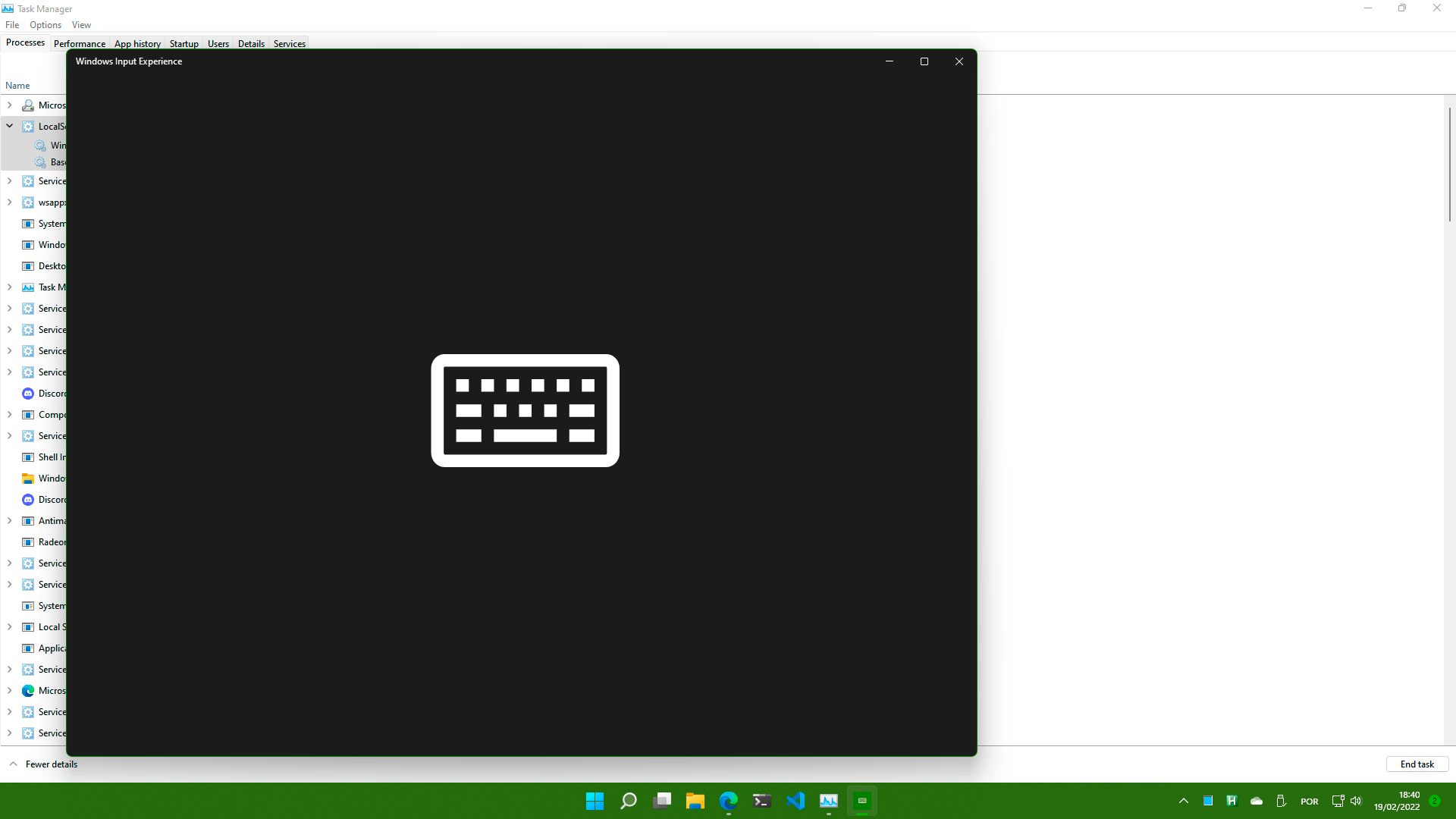1456x819 pixels.
Task: Open Task View from taskbar
Action: click(x=662, y=801)
